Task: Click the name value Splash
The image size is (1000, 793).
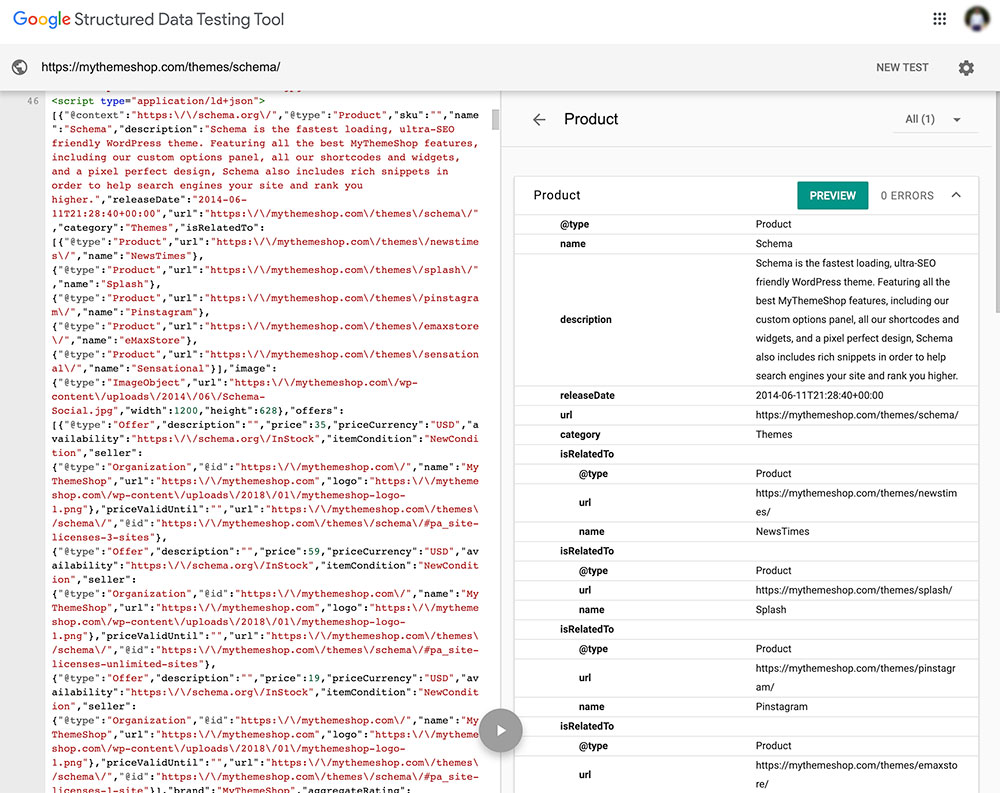Action: pyautogui.click(x=770, y=610)
